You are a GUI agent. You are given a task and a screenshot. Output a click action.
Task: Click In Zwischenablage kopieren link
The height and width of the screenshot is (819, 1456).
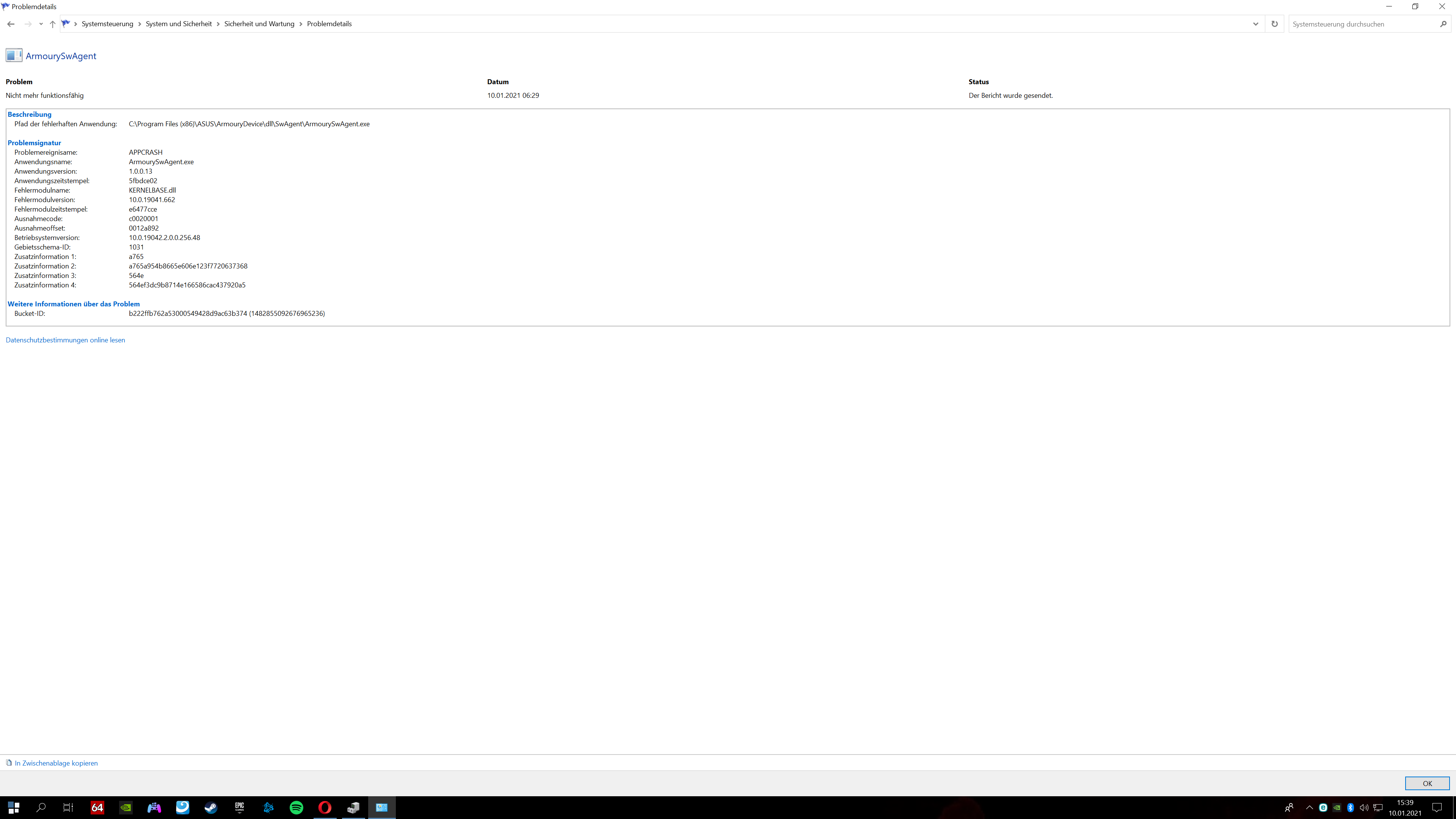tap(56, 763)
